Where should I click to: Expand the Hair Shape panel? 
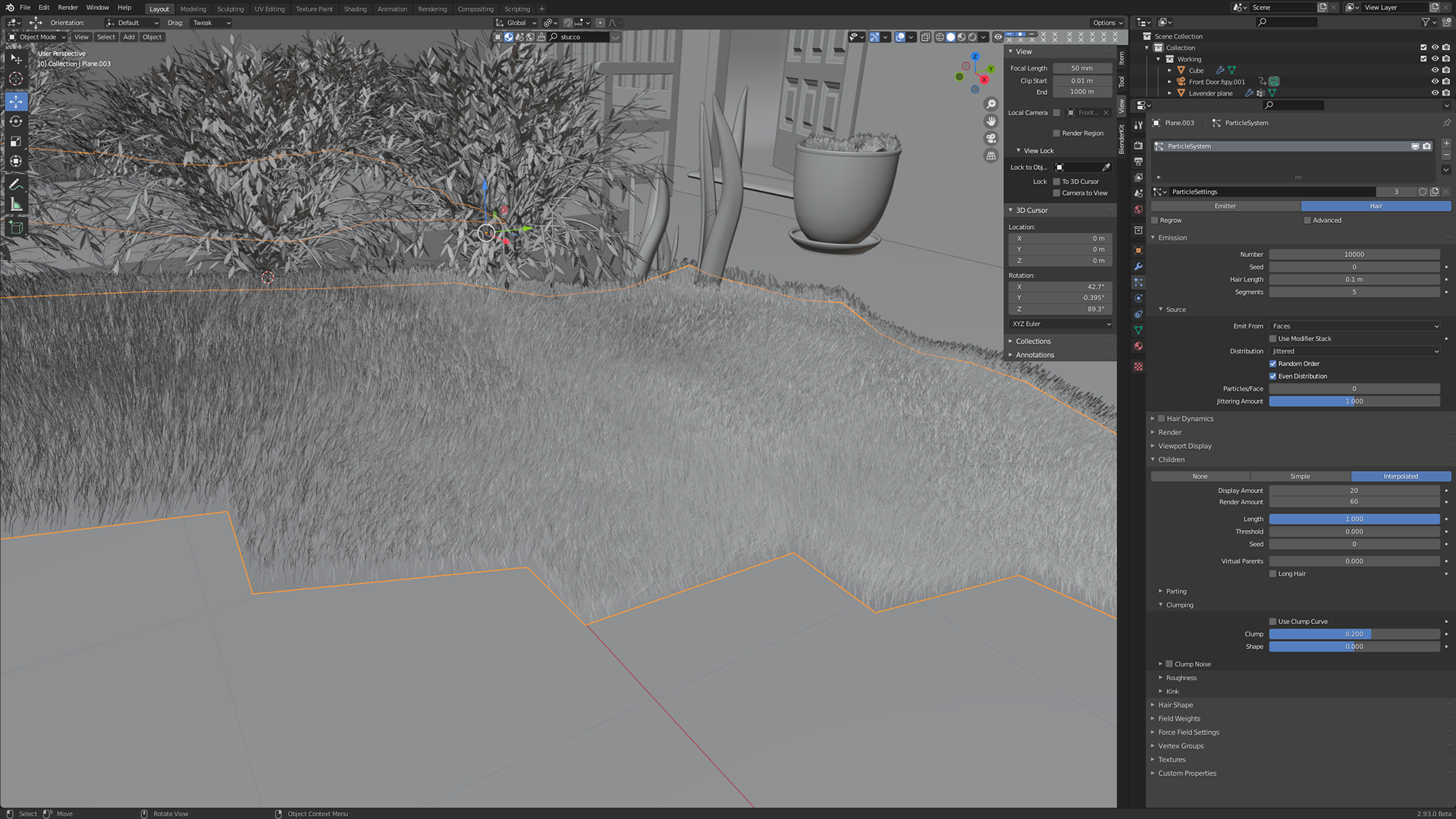[1175, 705]
